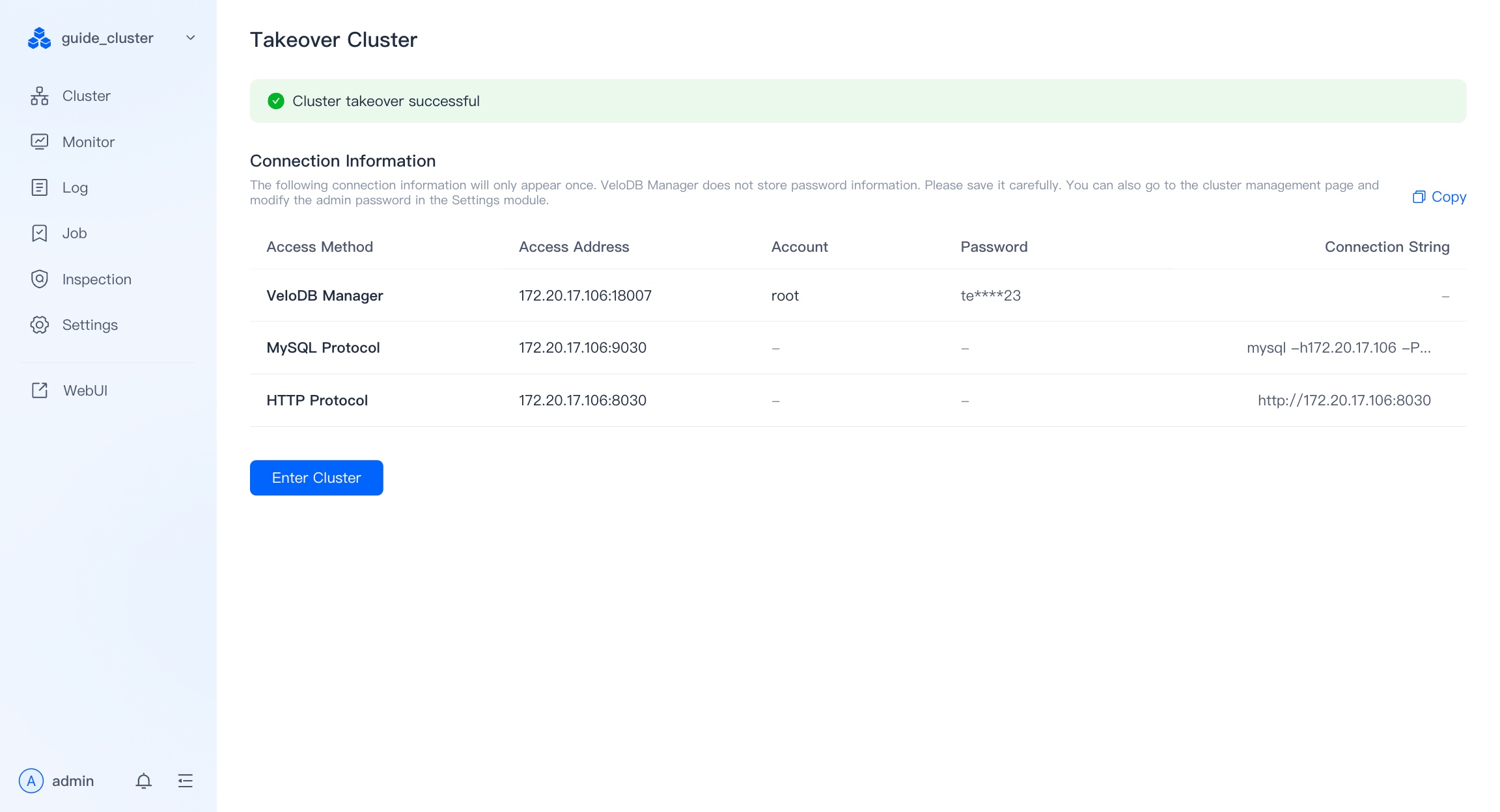
Task: Select the guide_cluster name in sidebar
Action: click(x=107, y=38)
